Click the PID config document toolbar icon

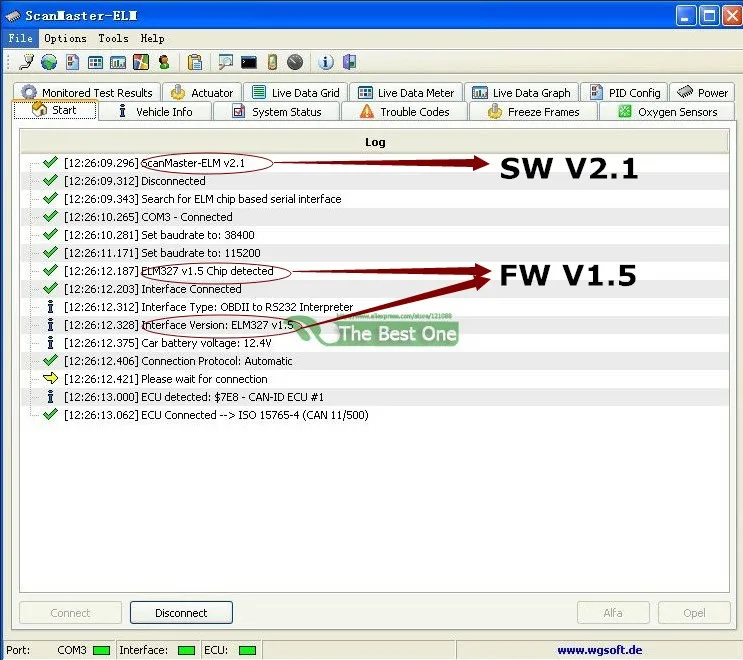(x=72, y=62)
